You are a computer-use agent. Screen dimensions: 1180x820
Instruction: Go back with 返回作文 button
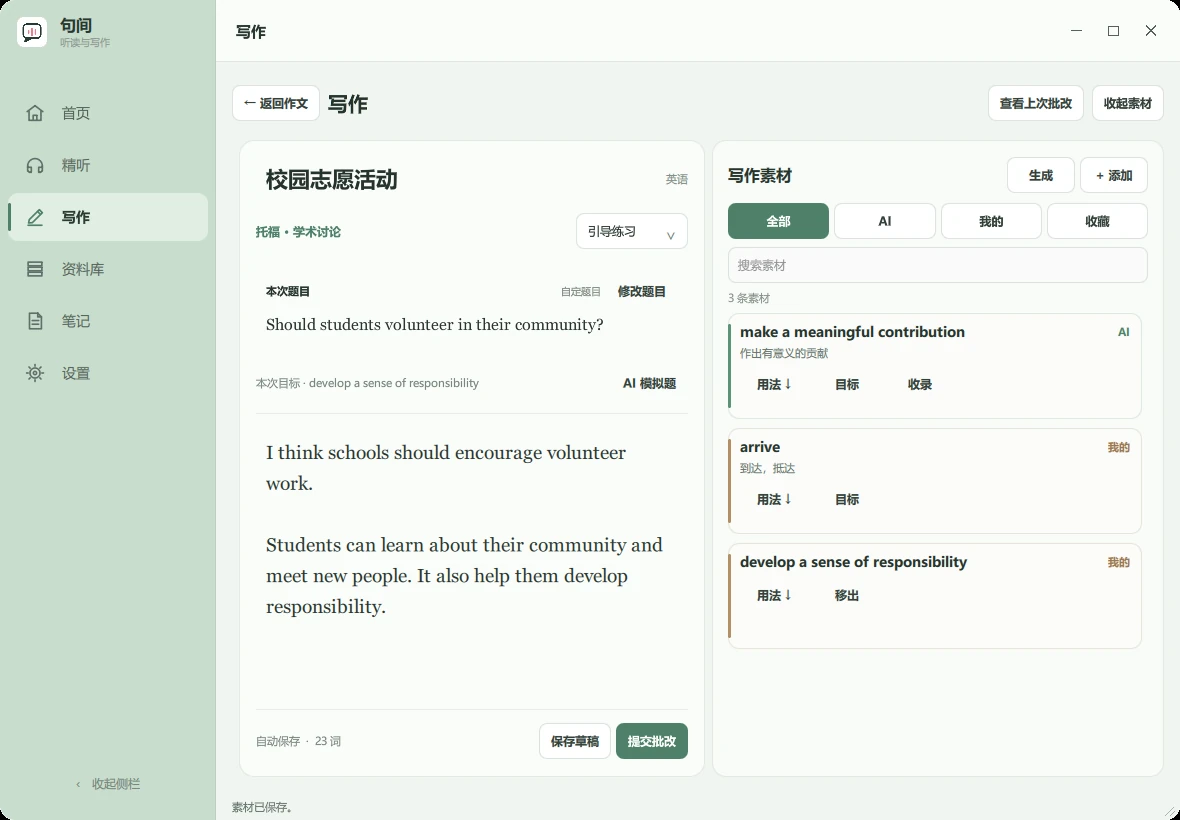point(275,103)
